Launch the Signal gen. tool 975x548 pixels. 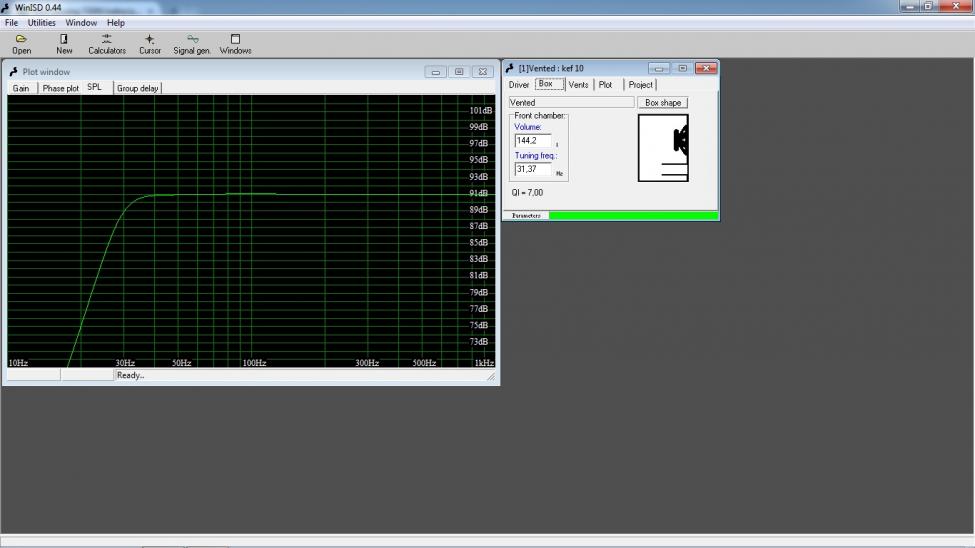[x=192, y=44]
